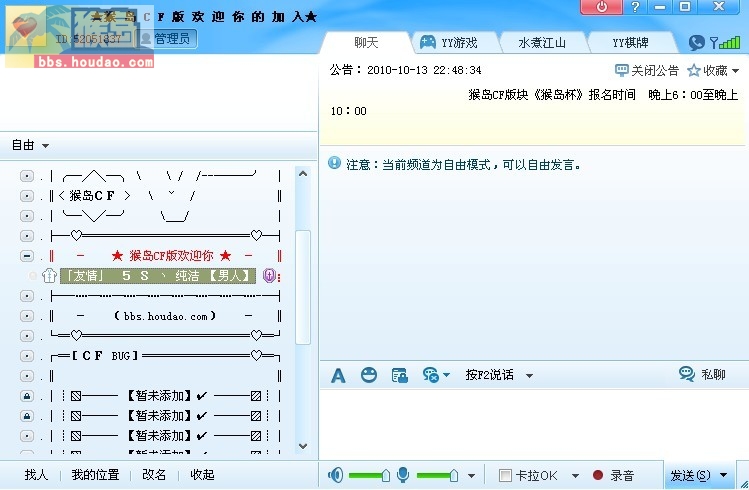
Task: Open the 收藏 dropdown arrow
Action: pos(736,71)
